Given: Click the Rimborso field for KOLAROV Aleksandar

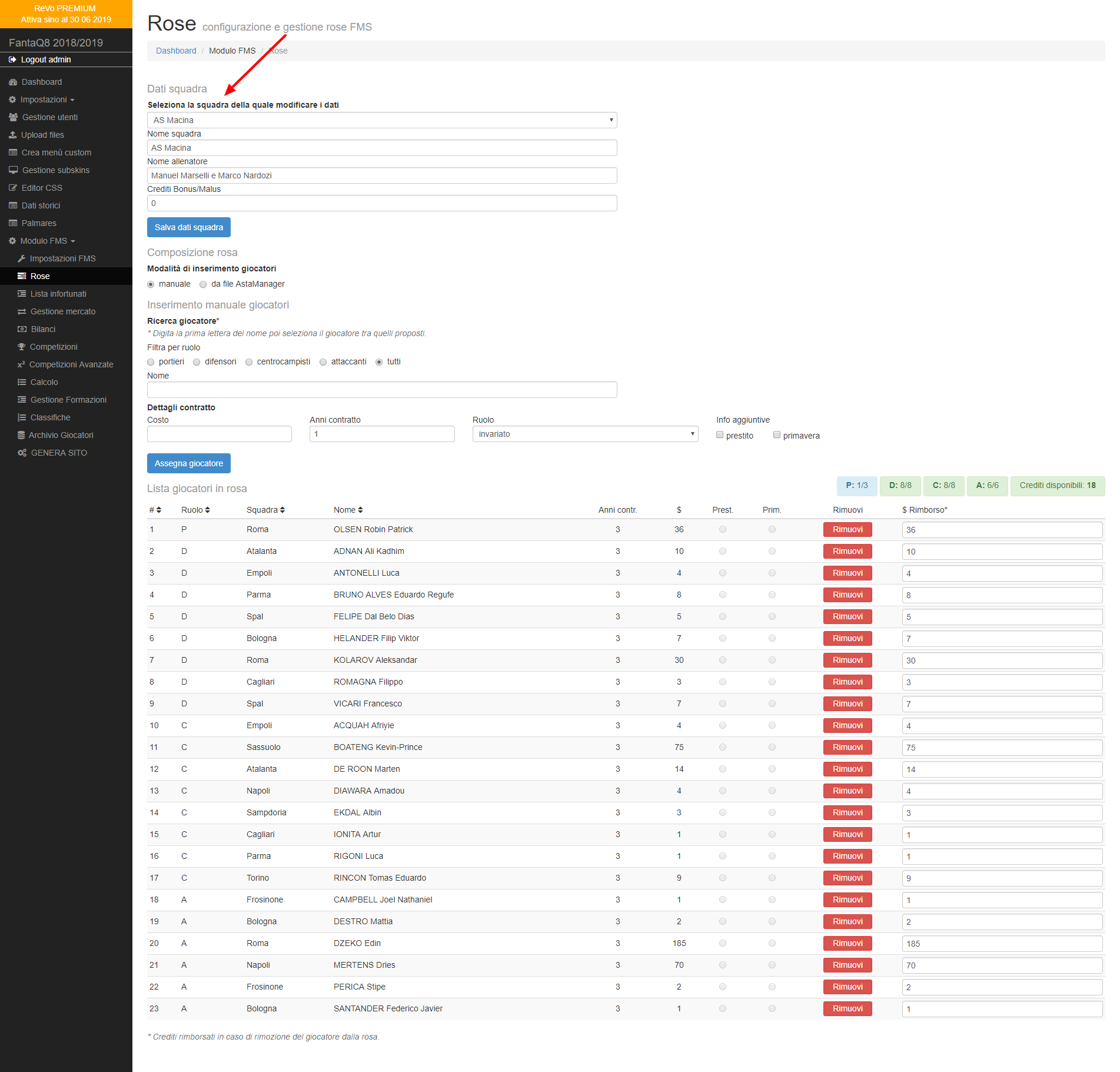Looking at the screenshot, I should 1002,661.
